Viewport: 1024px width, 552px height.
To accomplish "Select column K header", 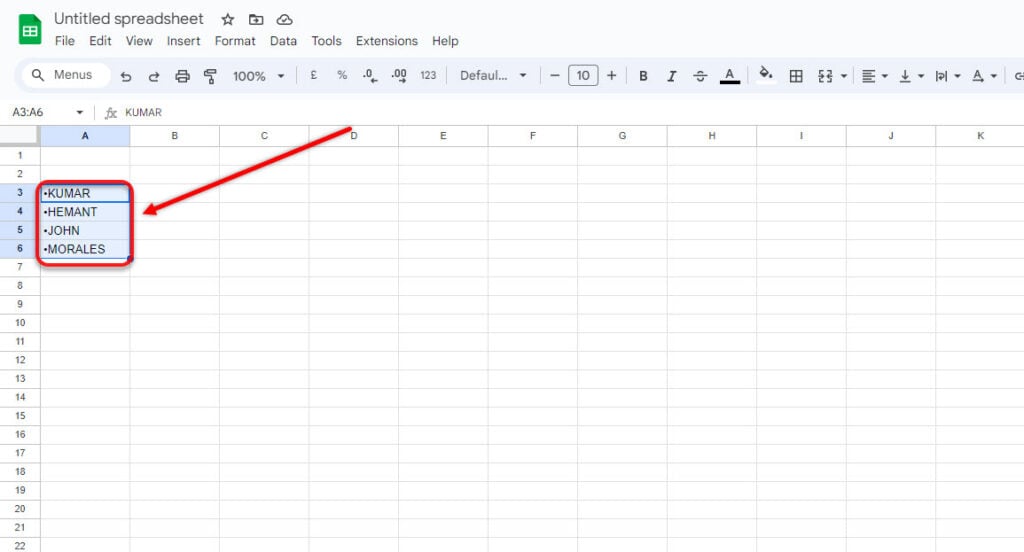I will (x=980, y=136).
